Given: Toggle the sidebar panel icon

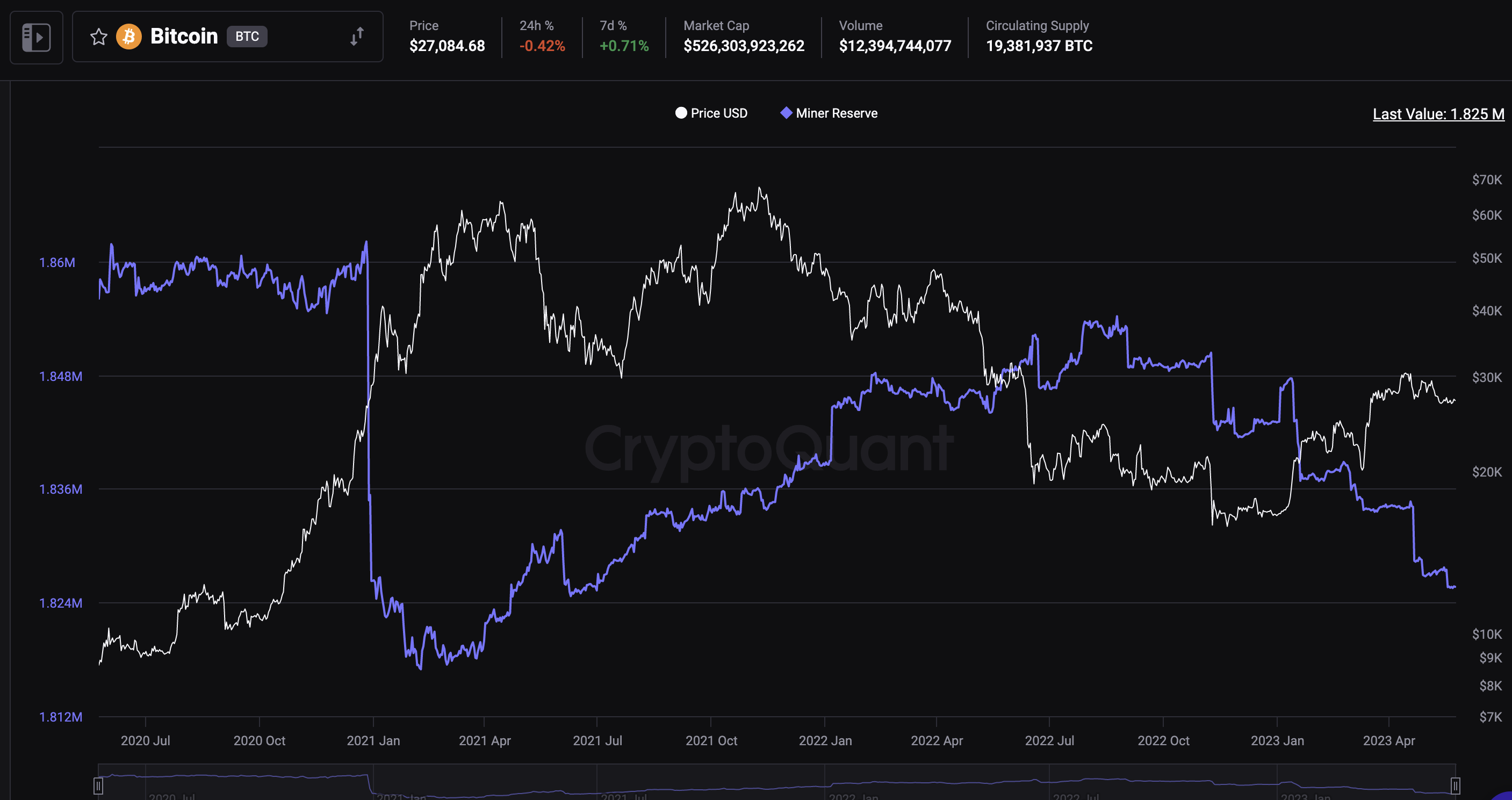Looking at the screenshot, I should 37,37.
